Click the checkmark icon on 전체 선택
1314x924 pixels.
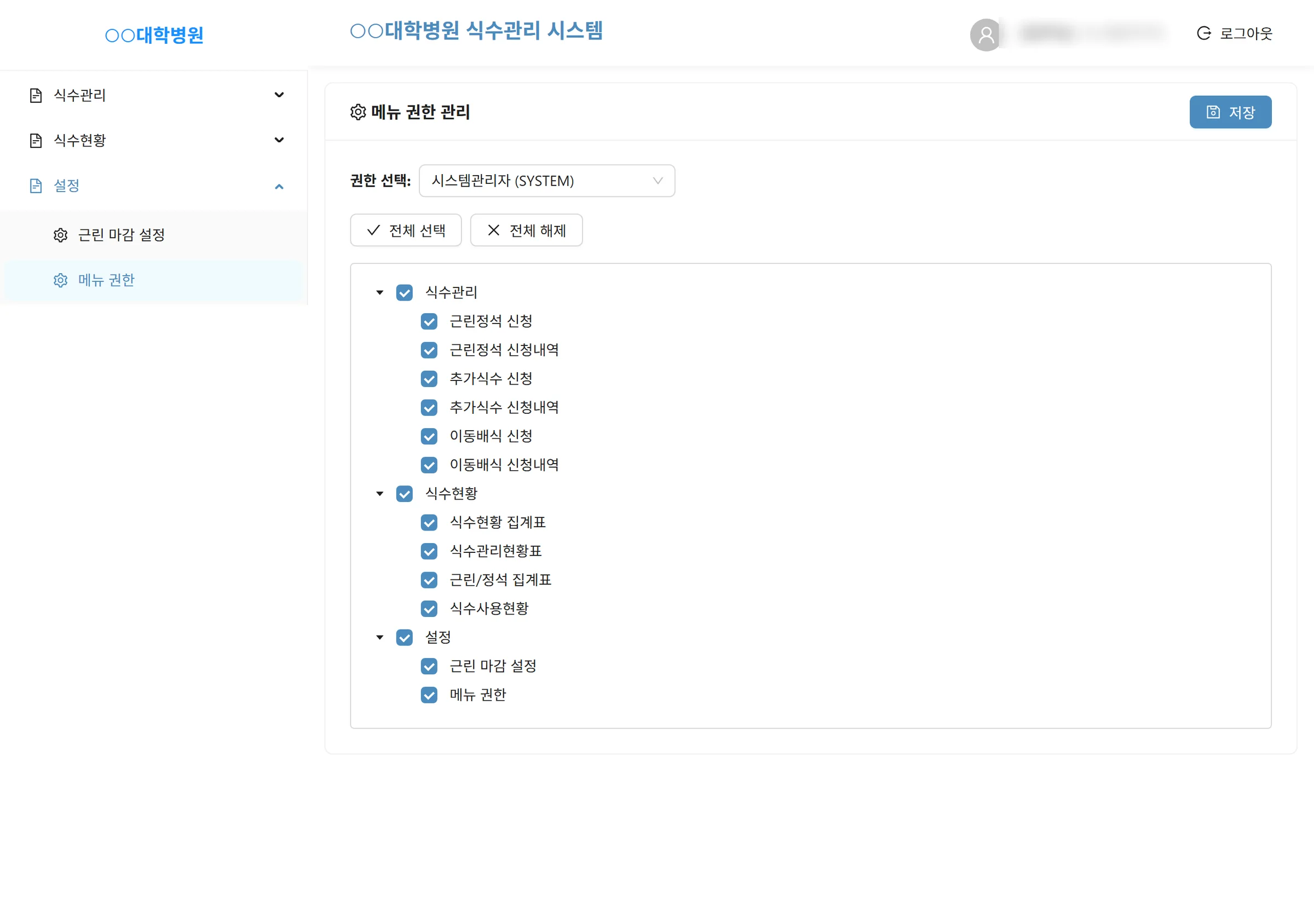(x=373, y=230)
